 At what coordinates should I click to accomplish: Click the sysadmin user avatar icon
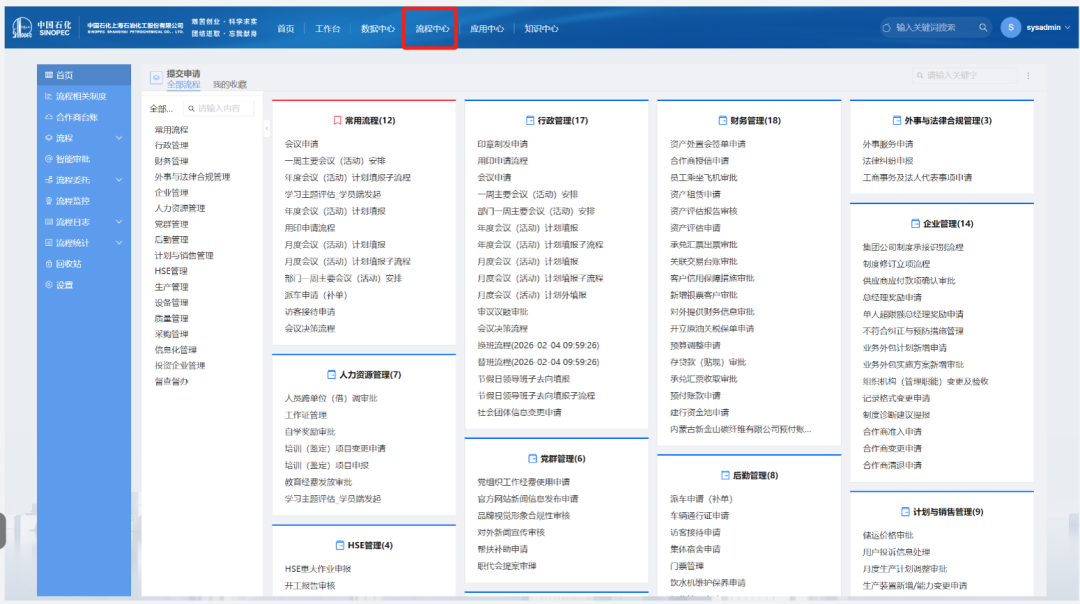[1011, 28]
